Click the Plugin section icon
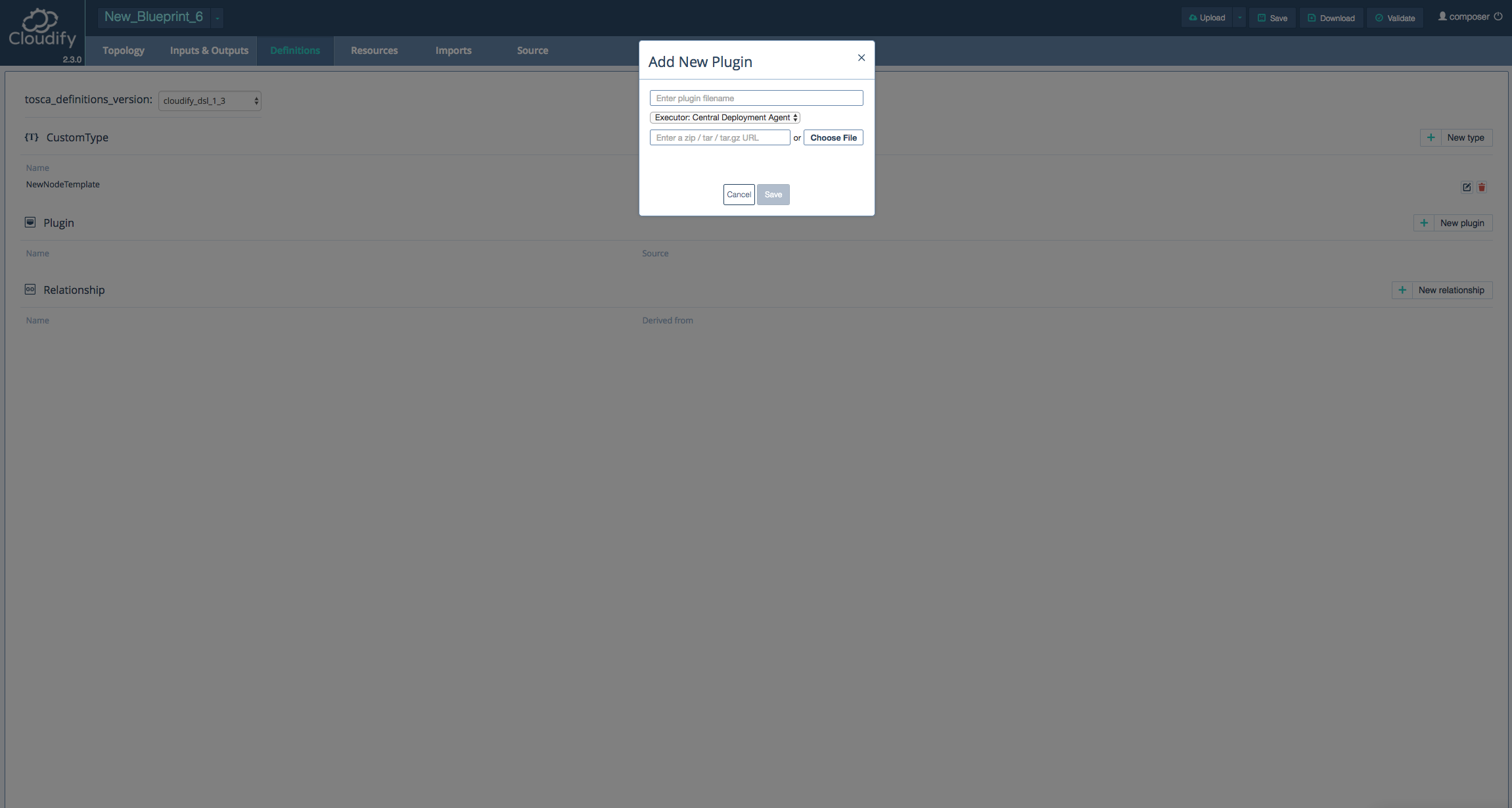Screen dimensions: 1512x808 [x=30, y=222]
